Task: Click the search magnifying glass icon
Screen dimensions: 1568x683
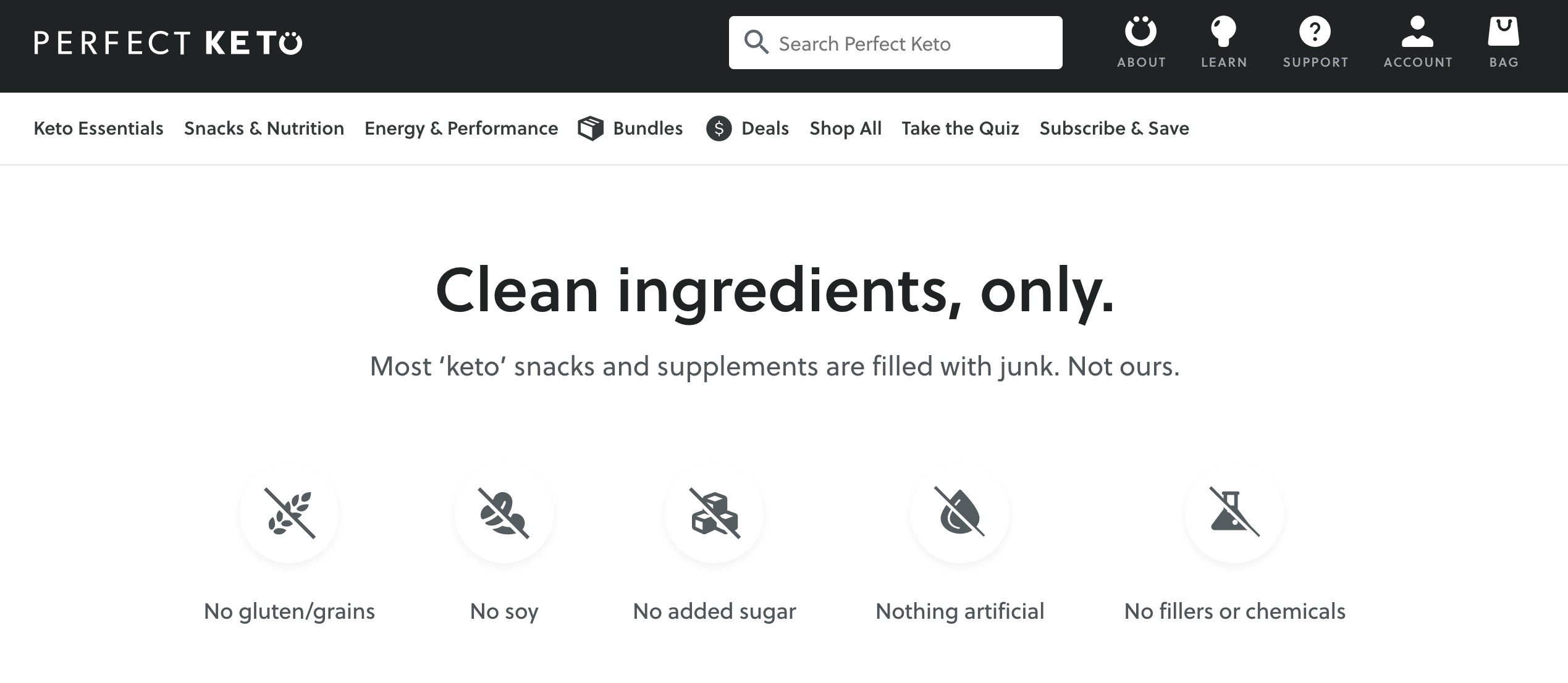Action: click(756, 43)
